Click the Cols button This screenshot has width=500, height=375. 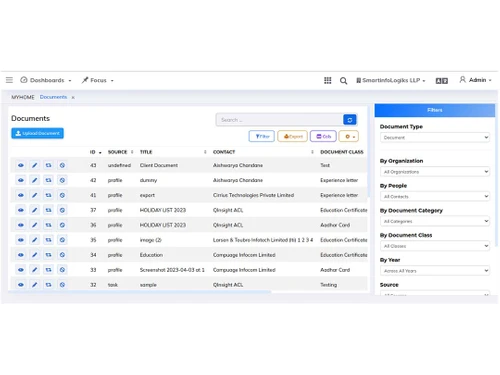click(x=323, y=136)
